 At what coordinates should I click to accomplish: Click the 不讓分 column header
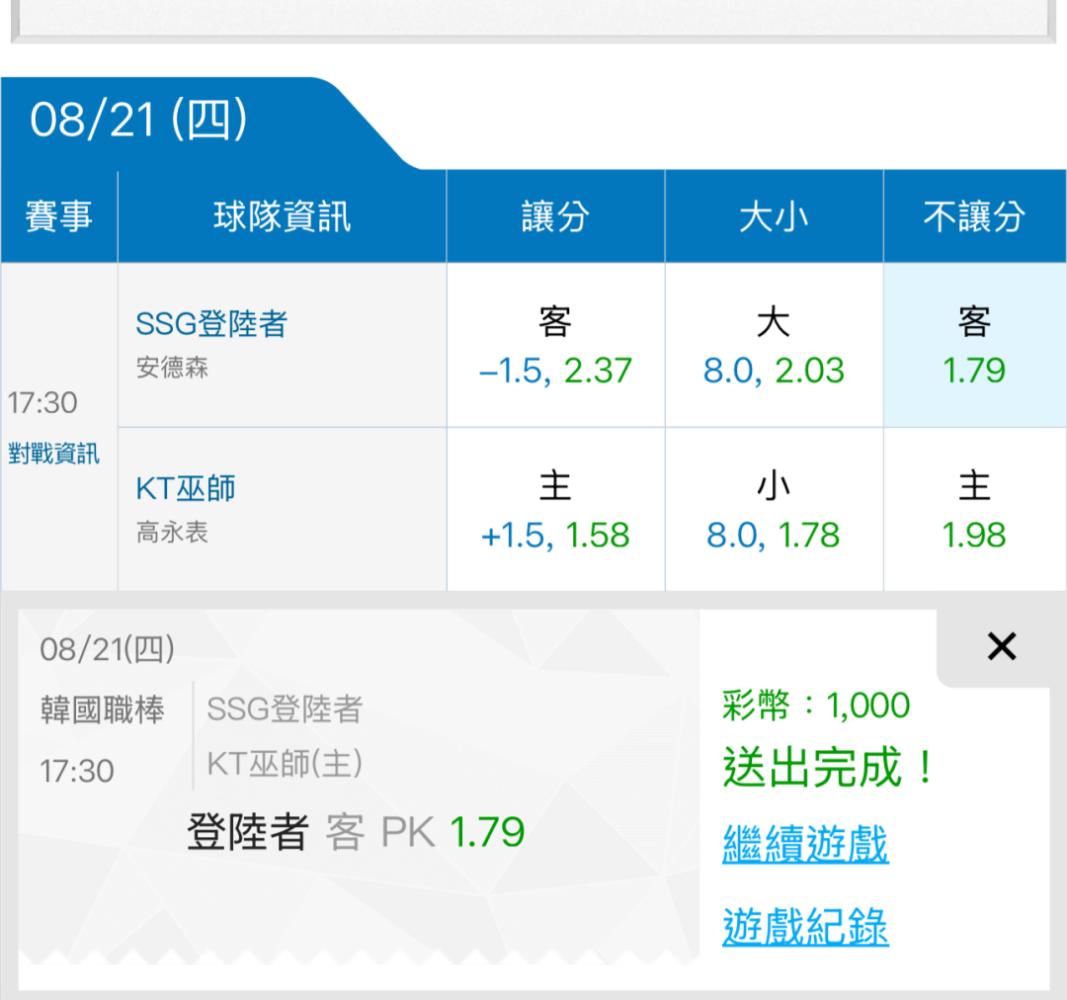(974, 216)
